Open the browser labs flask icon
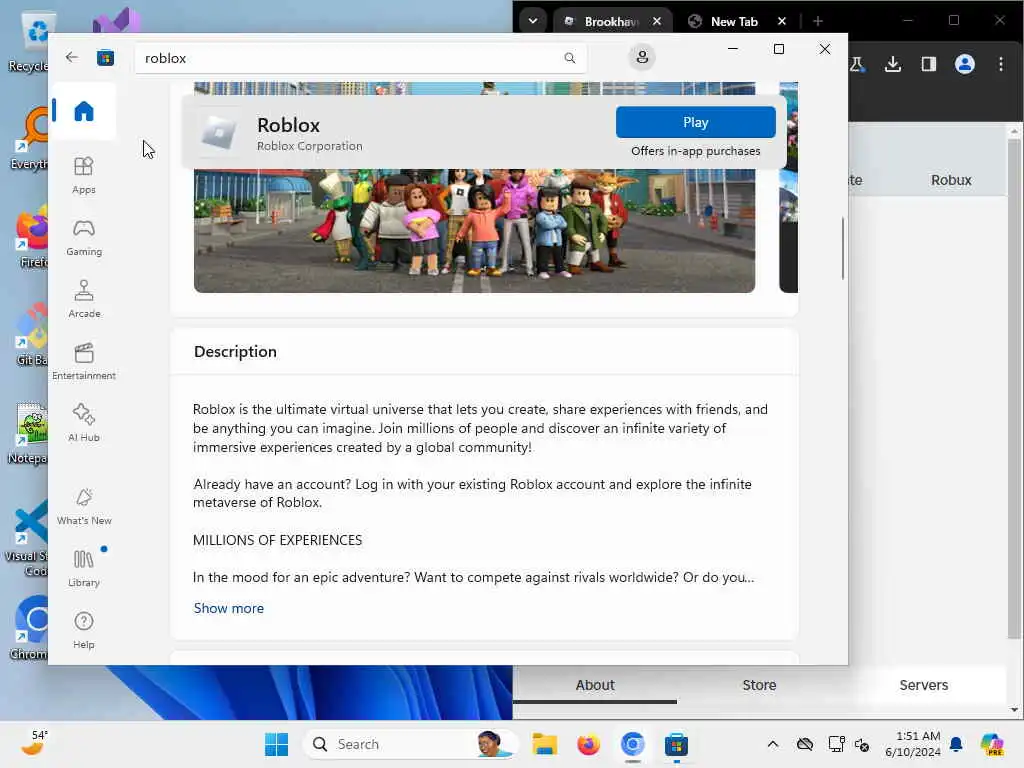Viewport: 1024px width, 768px height. pos(857,64)
